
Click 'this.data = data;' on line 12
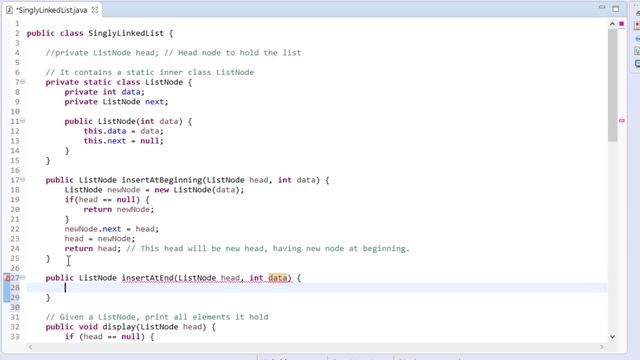pos(124,131)
